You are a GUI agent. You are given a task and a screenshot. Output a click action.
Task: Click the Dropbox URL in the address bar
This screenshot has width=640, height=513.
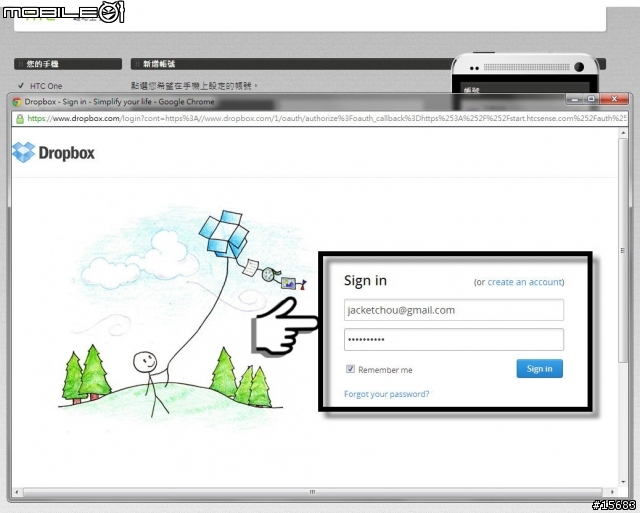(326, 119)
